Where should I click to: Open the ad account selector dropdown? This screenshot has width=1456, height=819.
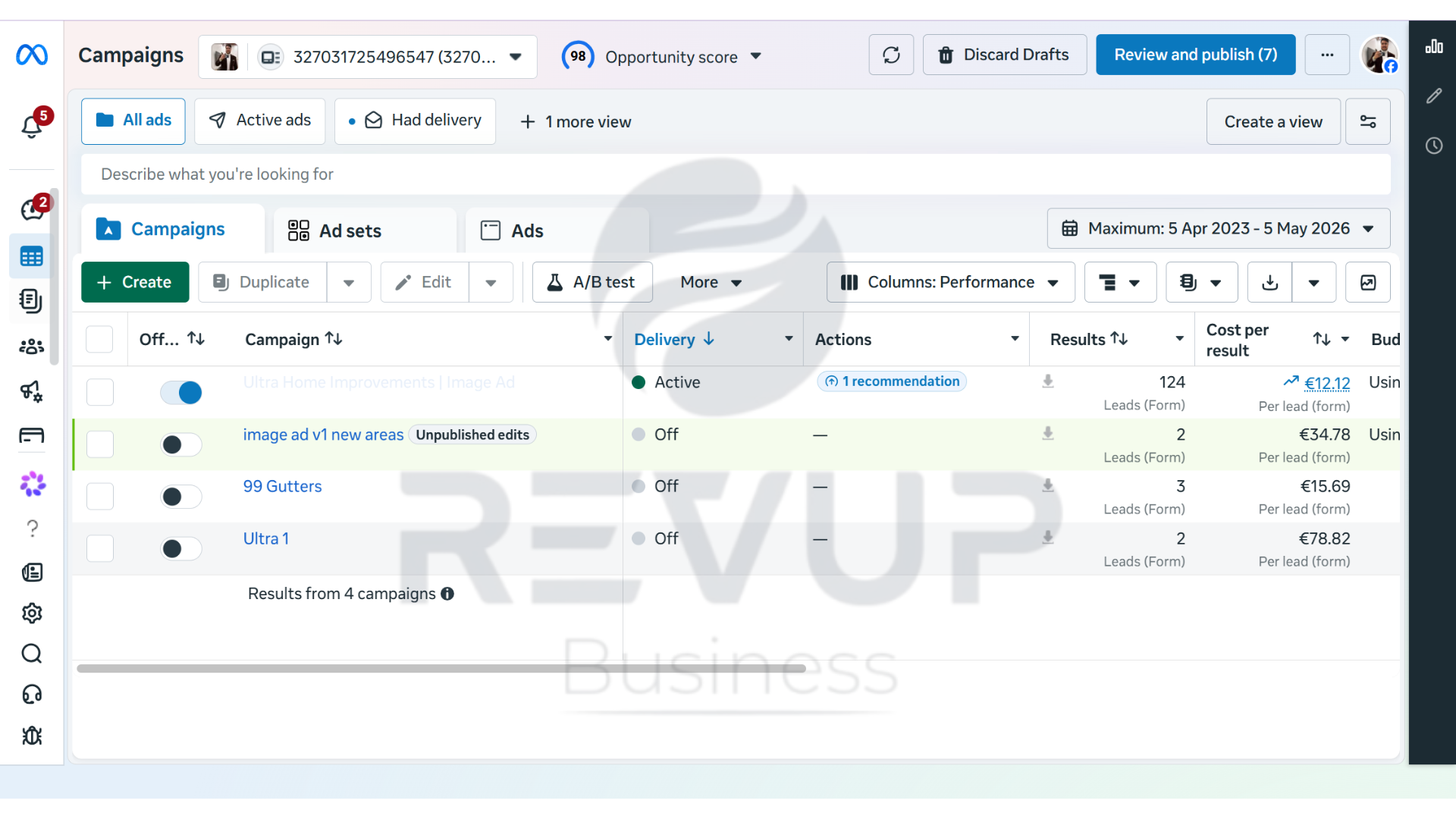point(368,57)
